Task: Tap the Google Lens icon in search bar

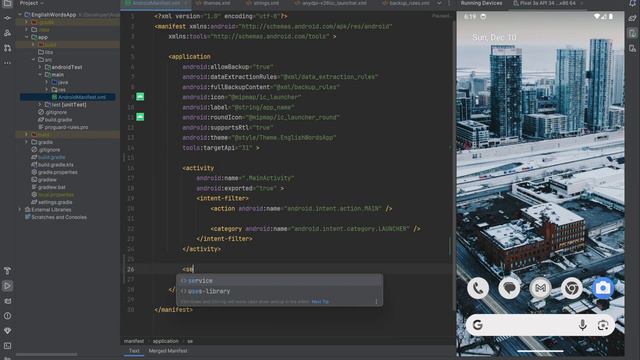Action: [602, 325]
